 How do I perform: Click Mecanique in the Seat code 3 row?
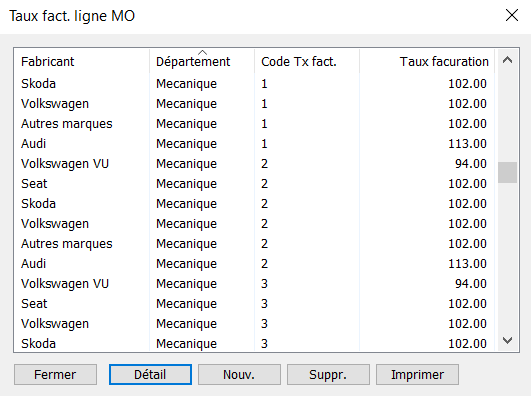point(186,304)
